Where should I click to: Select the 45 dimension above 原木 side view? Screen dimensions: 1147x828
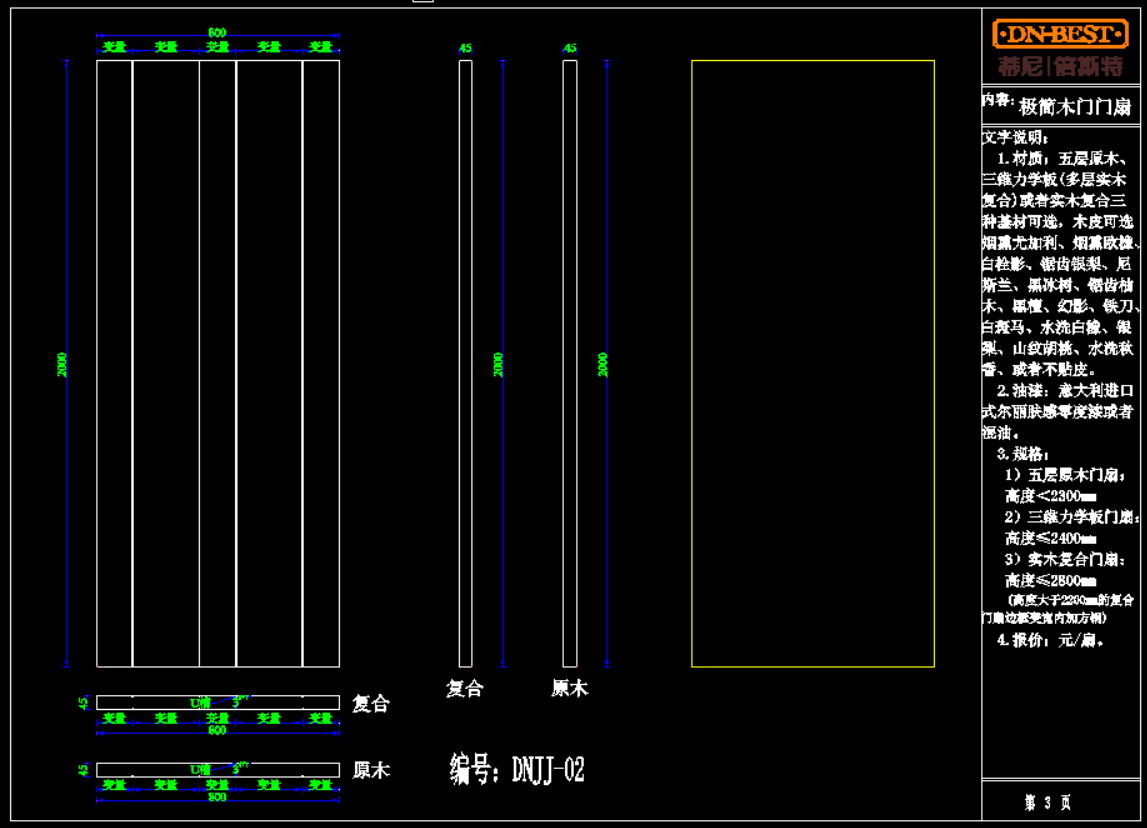570,48
